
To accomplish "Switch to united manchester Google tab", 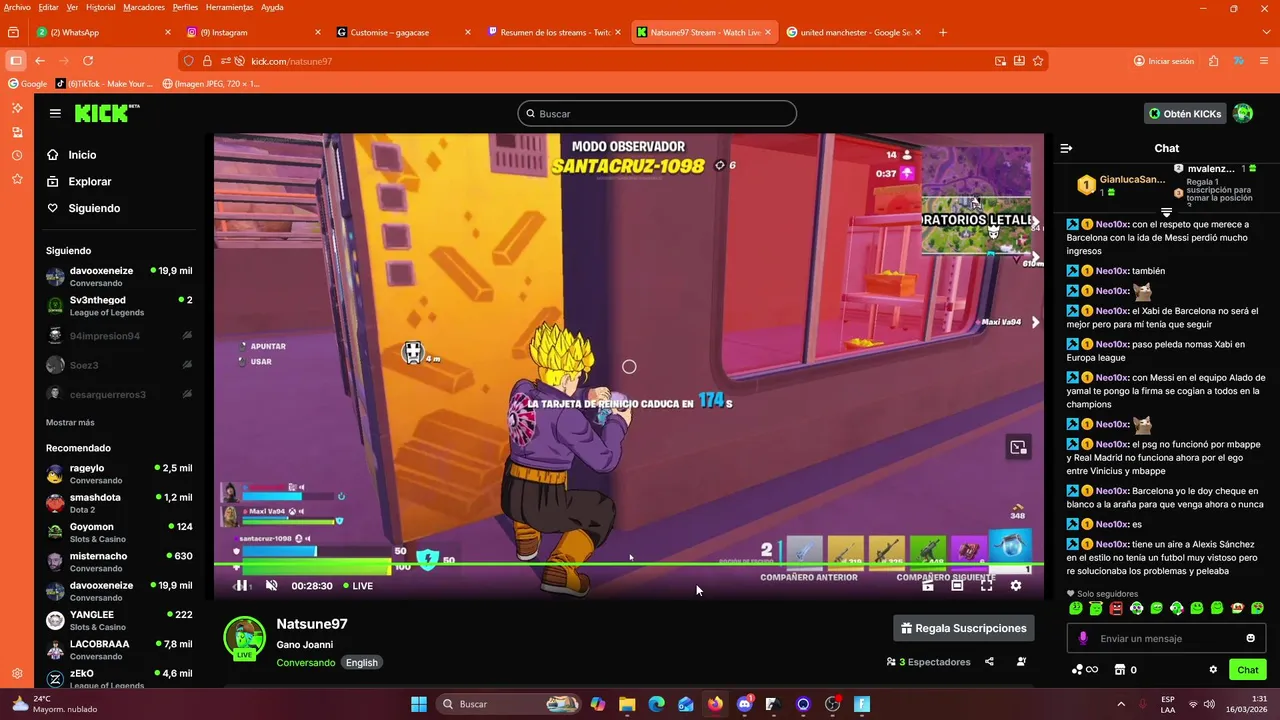I will (x=853, y=32).
